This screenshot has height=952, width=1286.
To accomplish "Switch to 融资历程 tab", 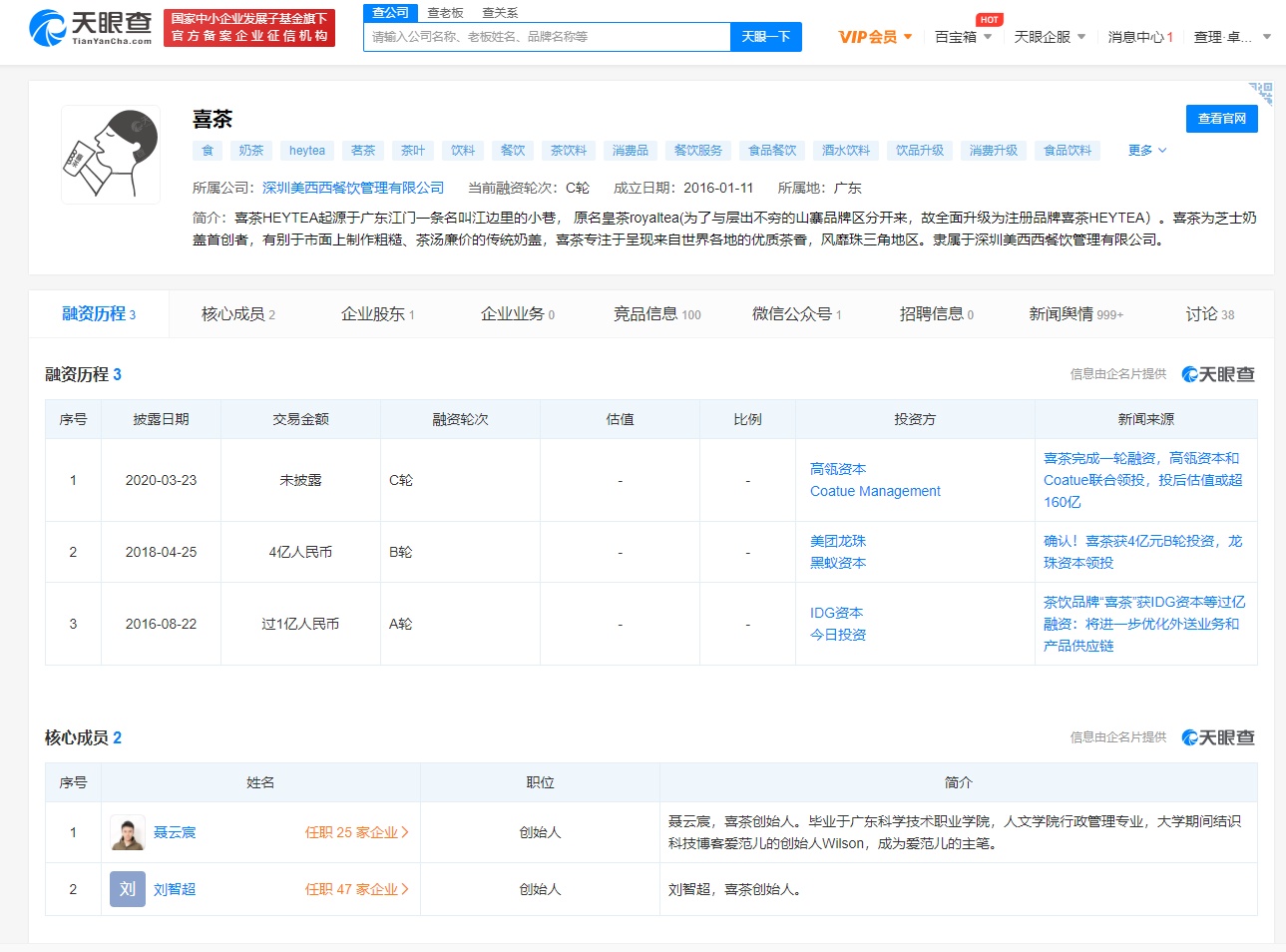I will click(99, 314).
